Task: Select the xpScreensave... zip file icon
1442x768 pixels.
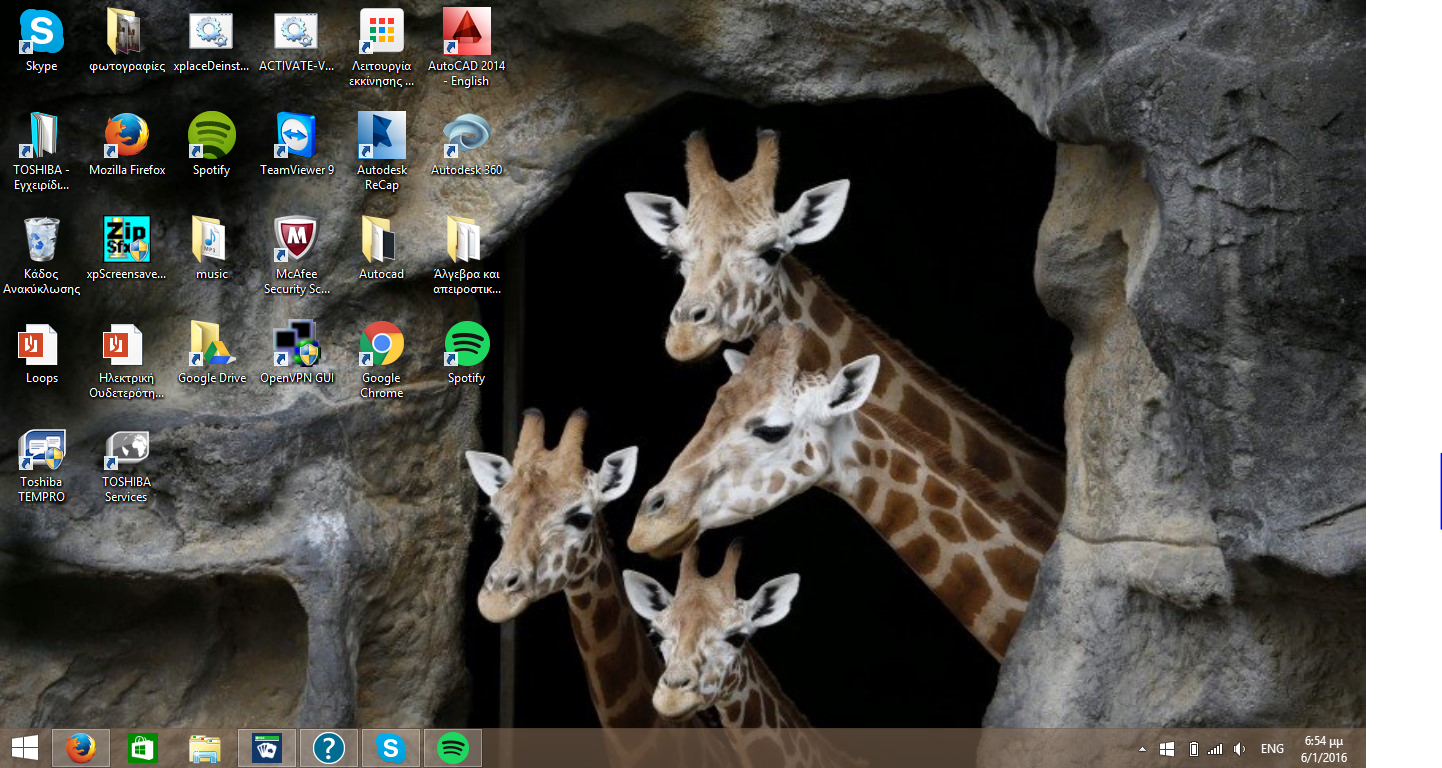Action: [127, 250]
